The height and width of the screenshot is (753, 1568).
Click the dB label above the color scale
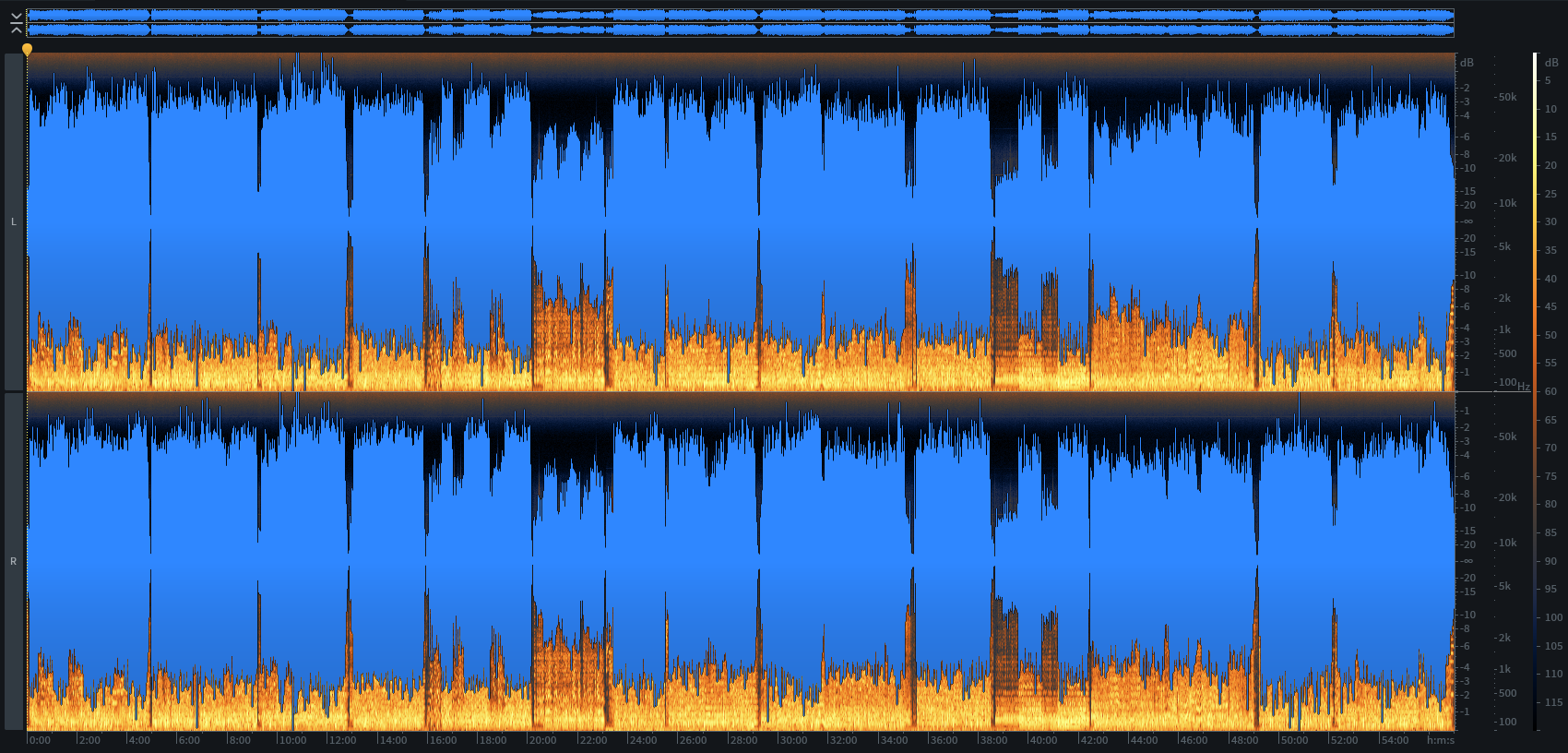pos(1550,62)
